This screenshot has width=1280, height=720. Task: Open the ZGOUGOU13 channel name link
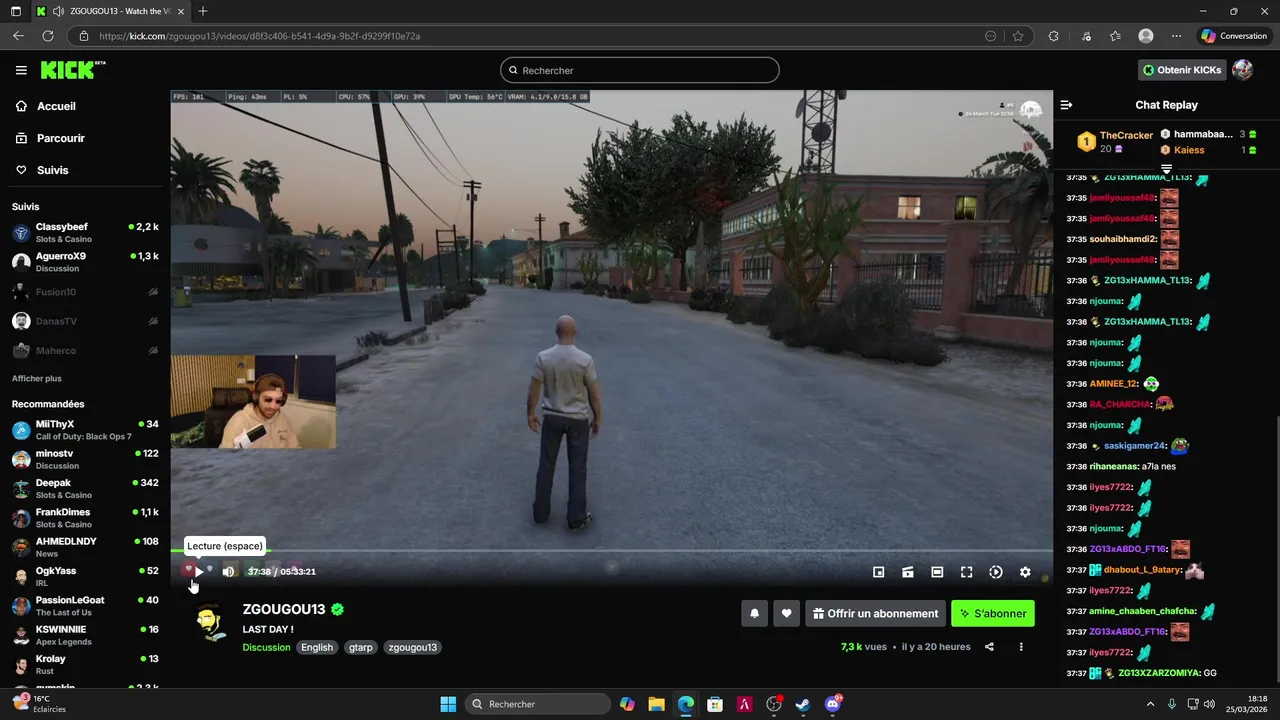pyautogui.click(x=284, y=609)
